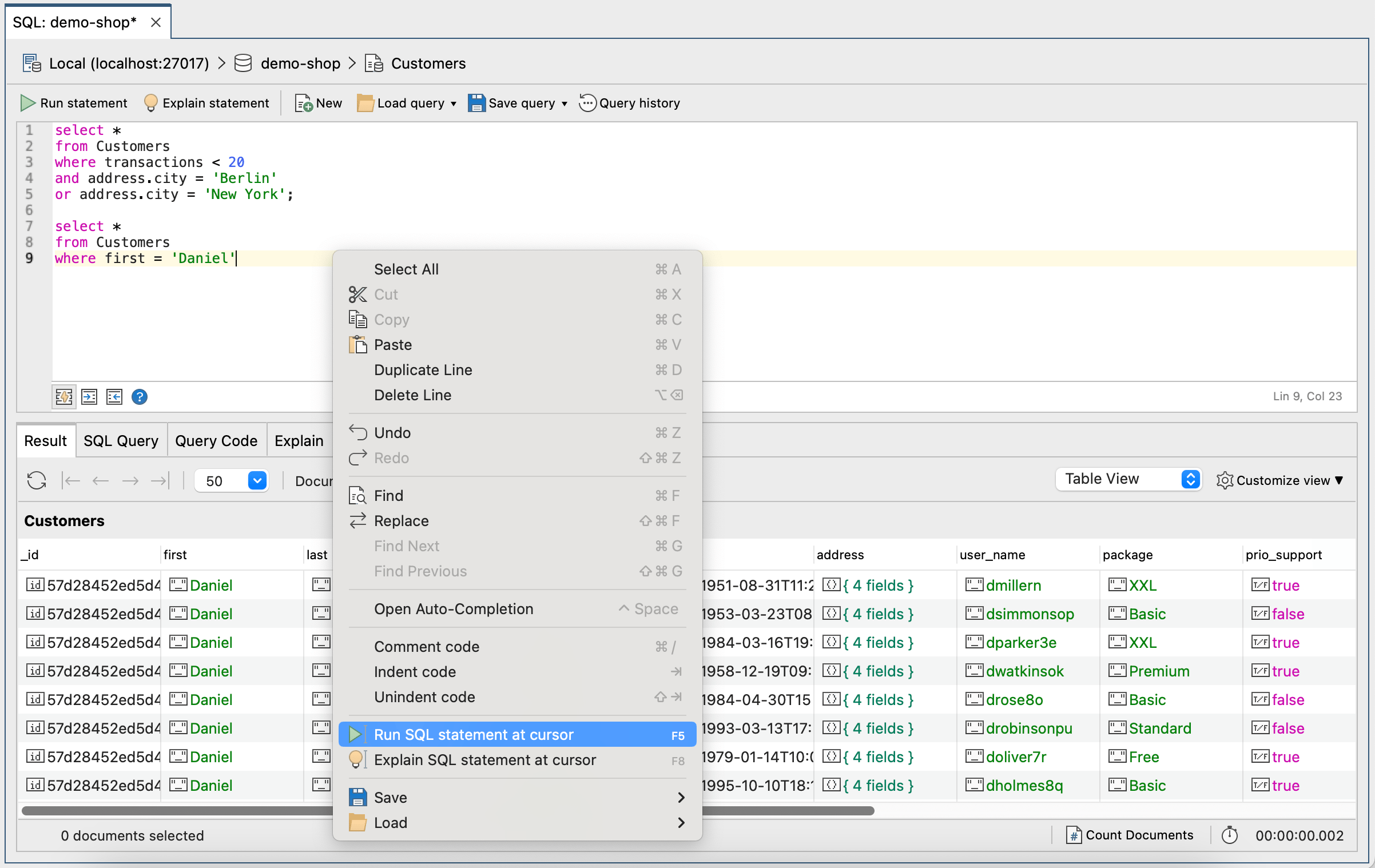Select Explain SQL statement at cursor
The image size is (1375, 868).
coord(484,760)
